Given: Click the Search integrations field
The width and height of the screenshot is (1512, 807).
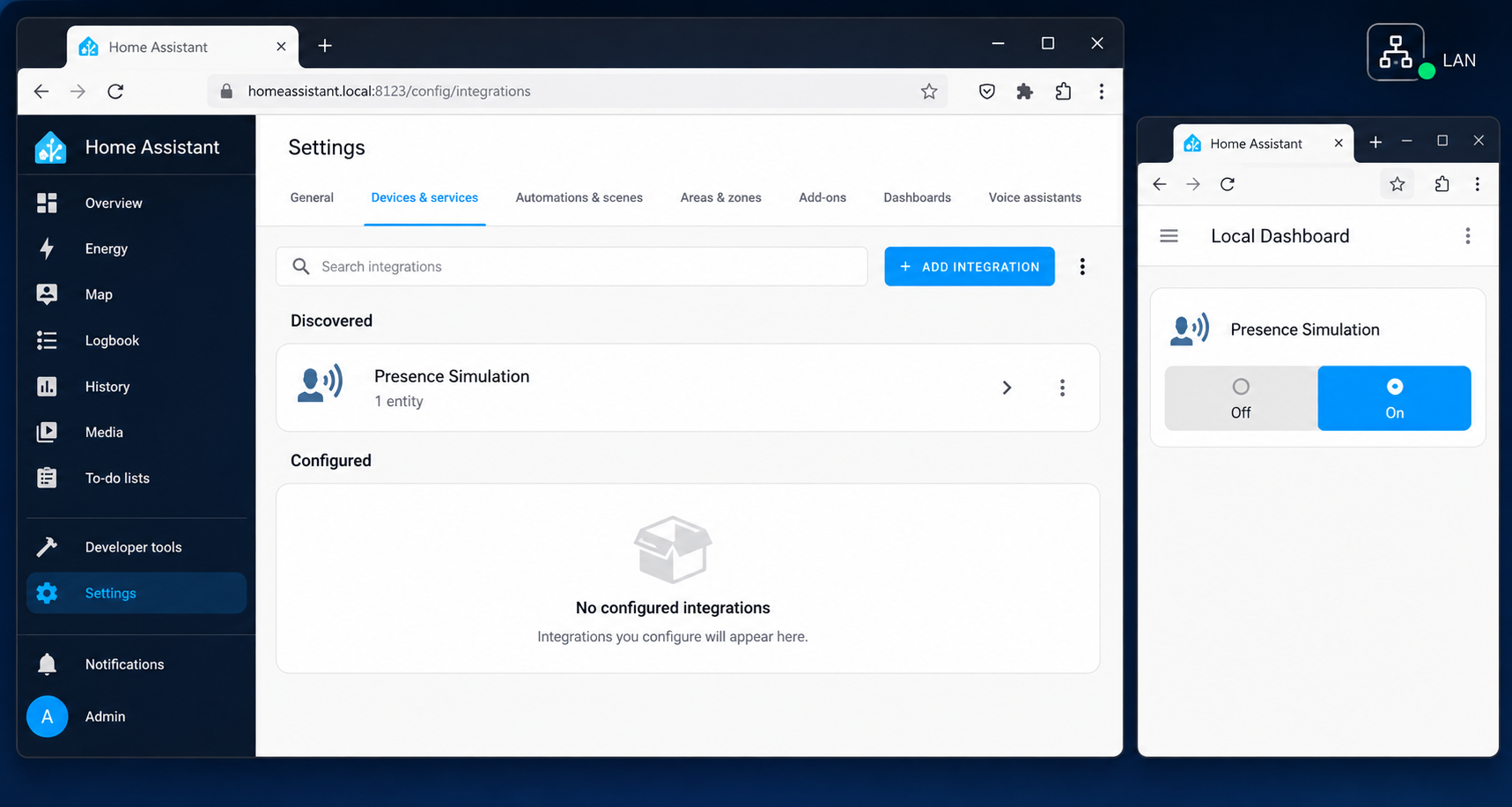Looking at the screenshot, I should pos(572,266).
